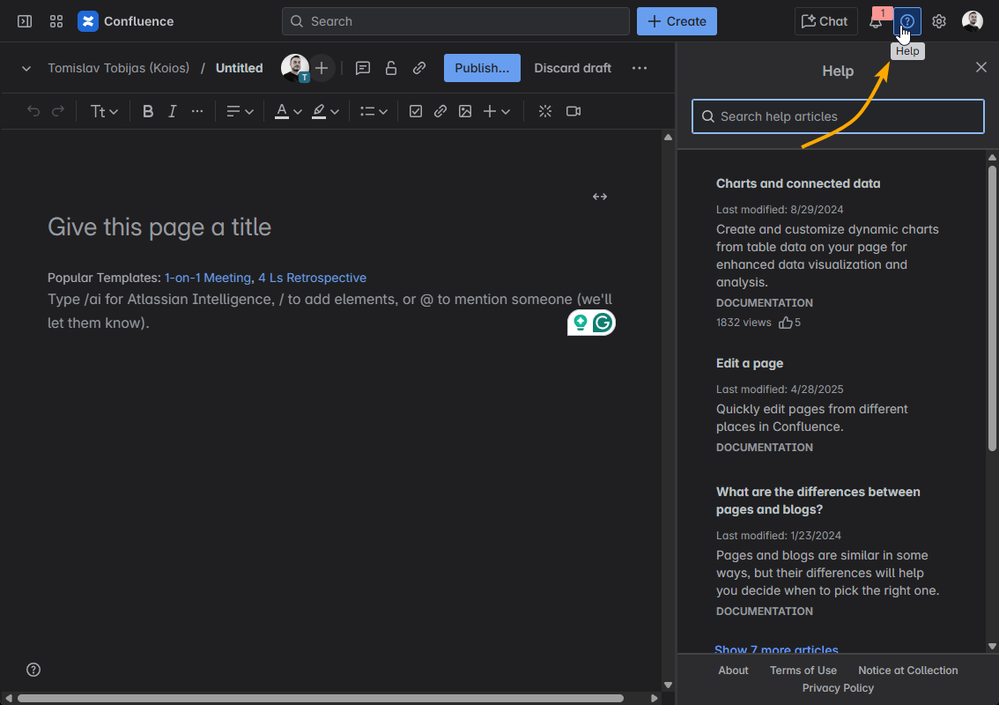Image resolution: width=999 pixels, height=705 pixels.
Task: Insert a link using the toolbar link icon
Action: click(x=440, y=111)
